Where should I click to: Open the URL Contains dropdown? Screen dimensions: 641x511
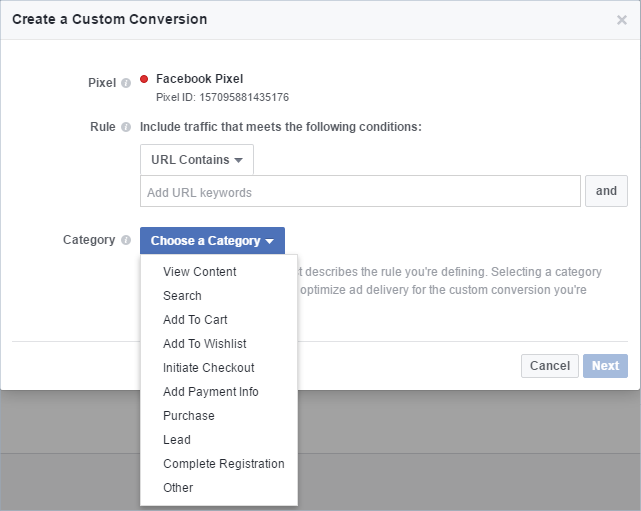click(197, 159)
